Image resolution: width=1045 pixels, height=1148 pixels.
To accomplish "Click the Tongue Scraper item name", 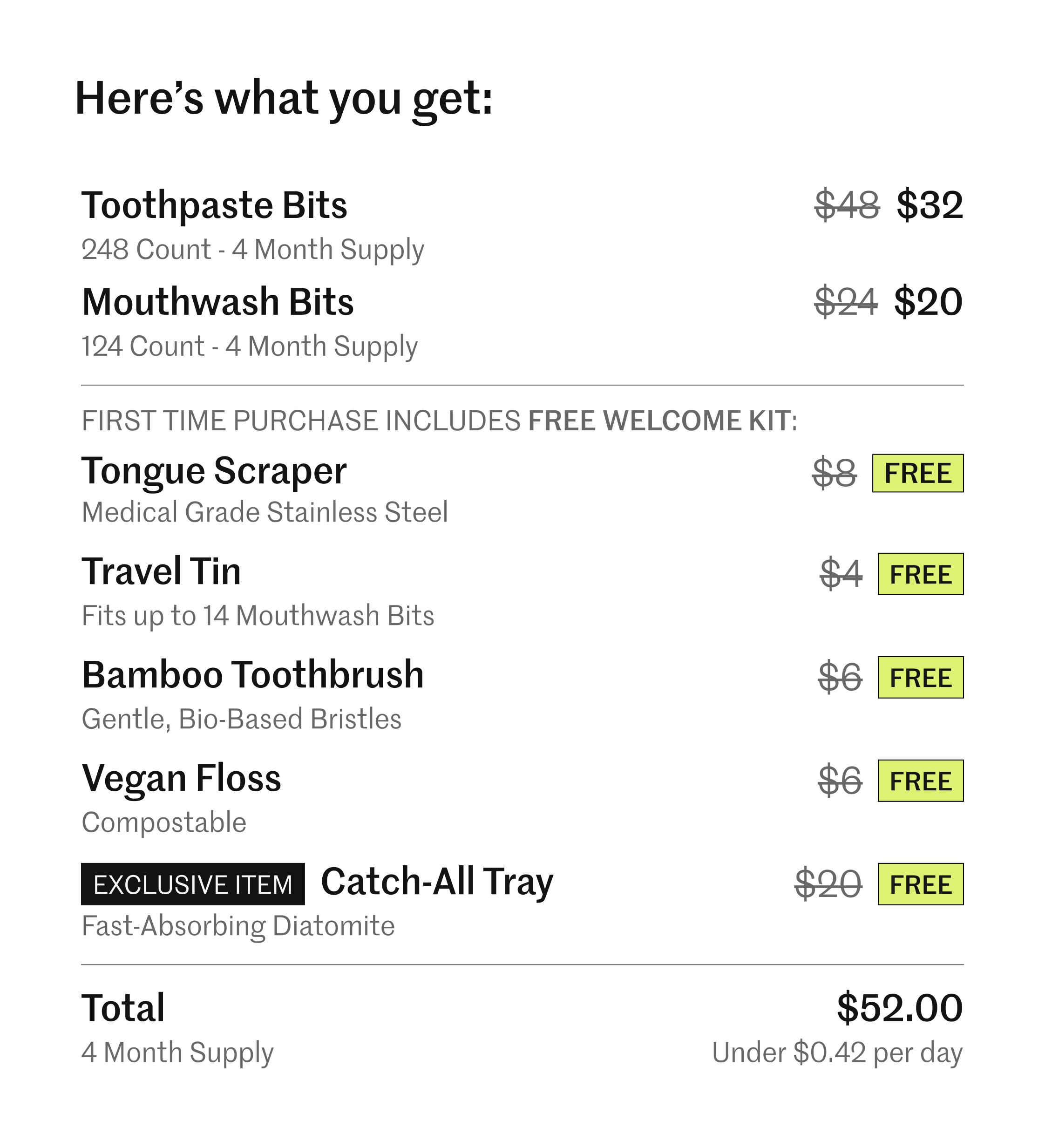I will [214, 471].
